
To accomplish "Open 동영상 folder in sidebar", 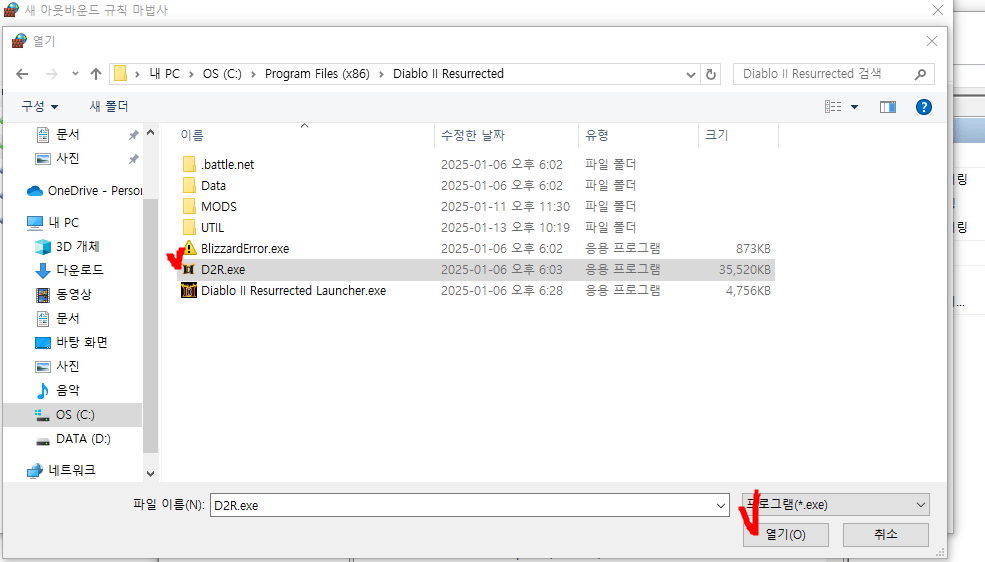I will coord(63,294).
